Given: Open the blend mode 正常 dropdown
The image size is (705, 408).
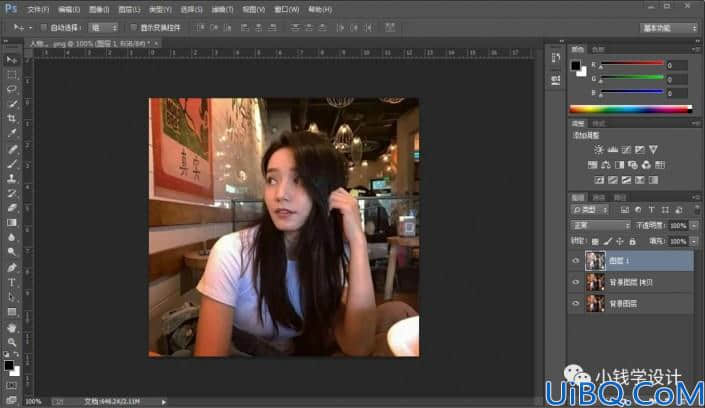Looking at the screenshot, I should (x=600, y=225).
